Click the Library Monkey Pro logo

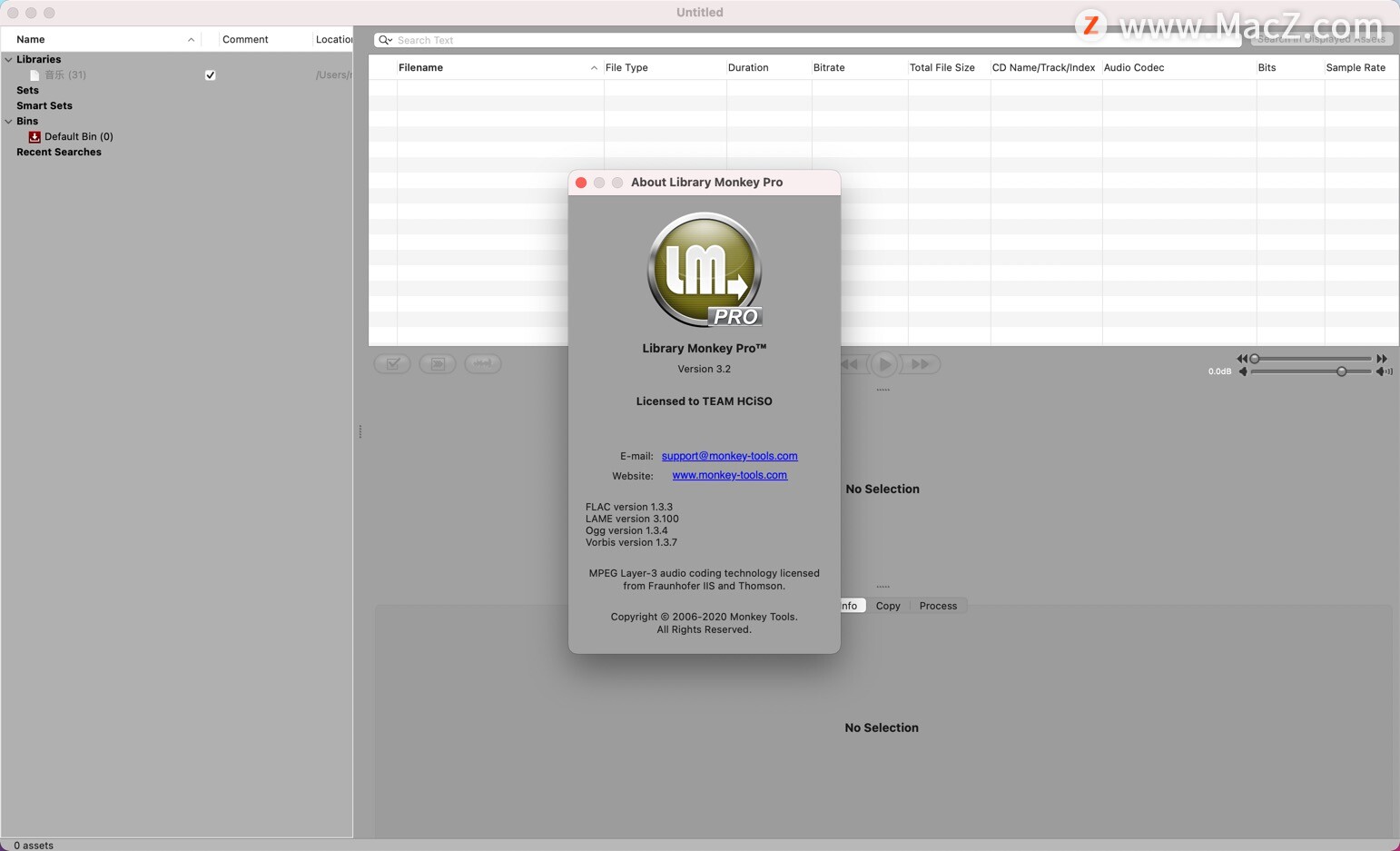[x=705, y=270]
